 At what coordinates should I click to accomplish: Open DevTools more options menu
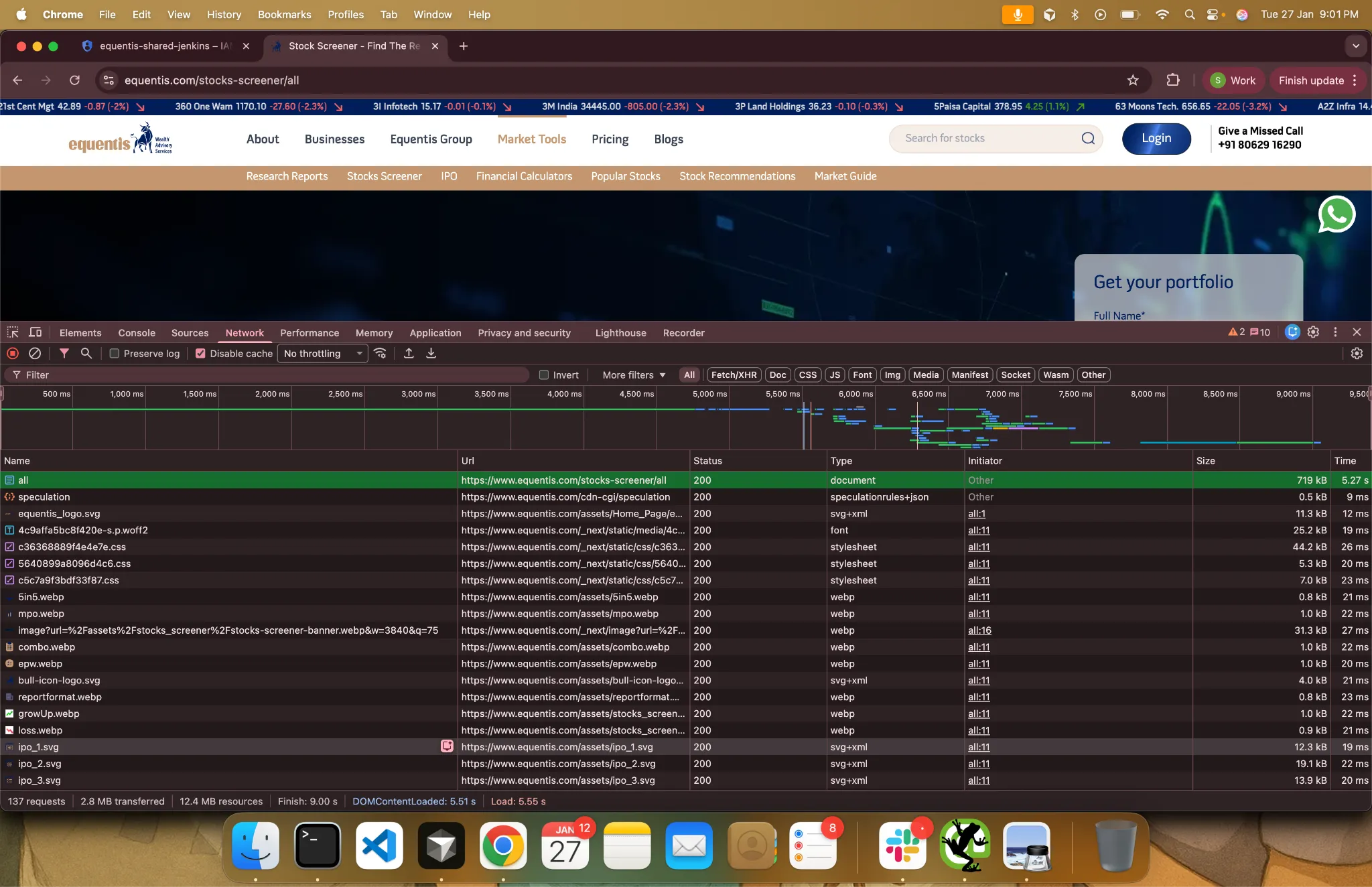[x=1335, y=332]
